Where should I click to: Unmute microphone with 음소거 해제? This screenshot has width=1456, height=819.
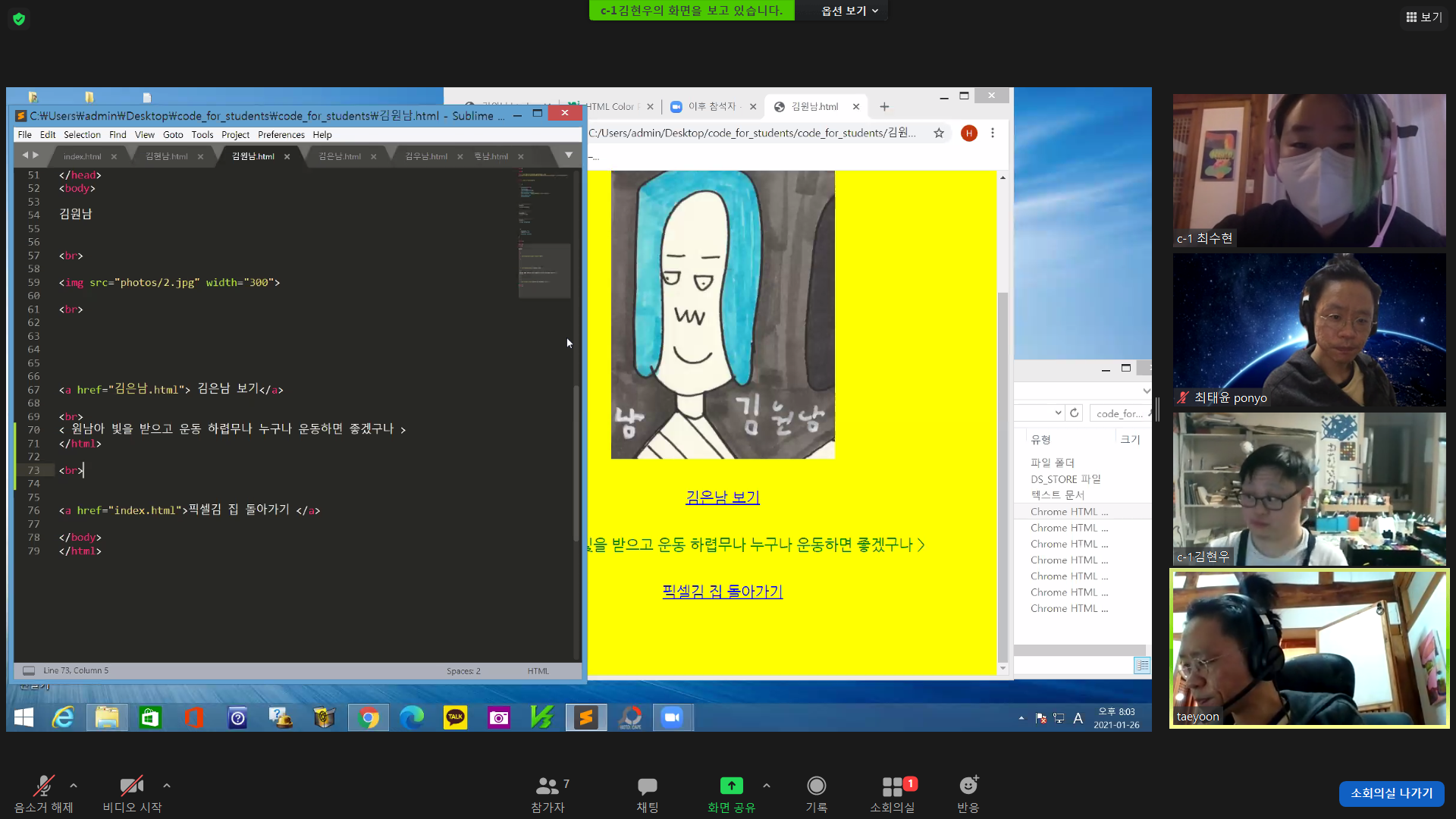(44, 794)
